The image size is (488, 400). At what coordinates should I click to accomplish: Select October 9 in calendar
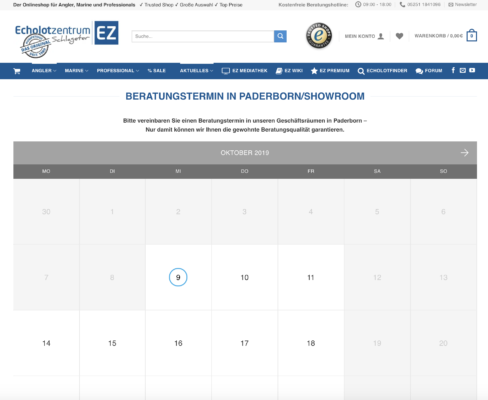(x=178, y=277)
